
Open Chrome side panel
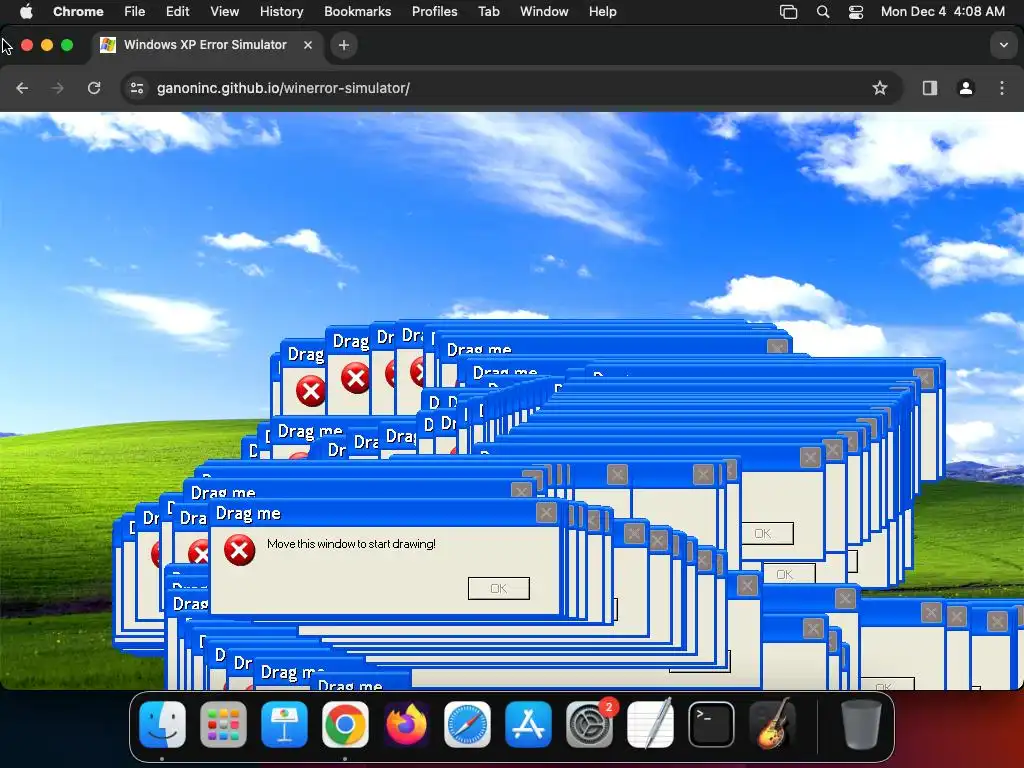[930, 88]
